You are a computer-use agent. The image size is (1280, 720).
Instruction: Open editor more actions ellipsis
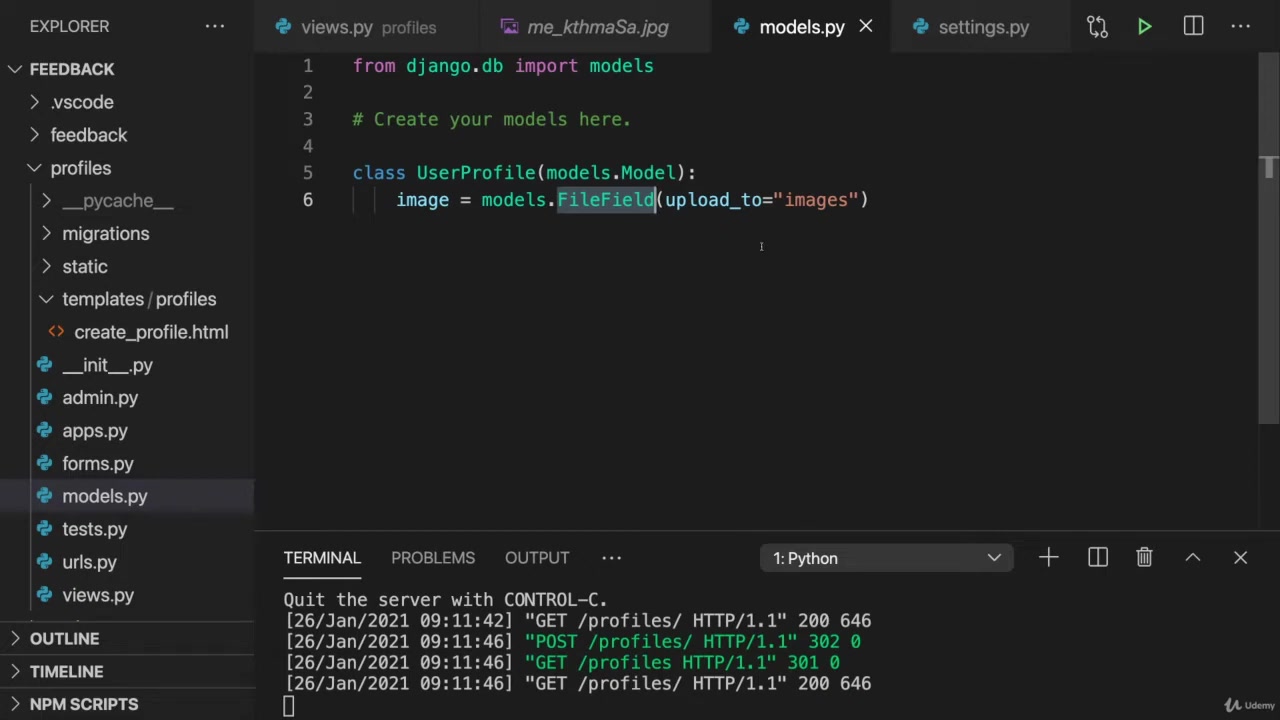[1241, 27]
